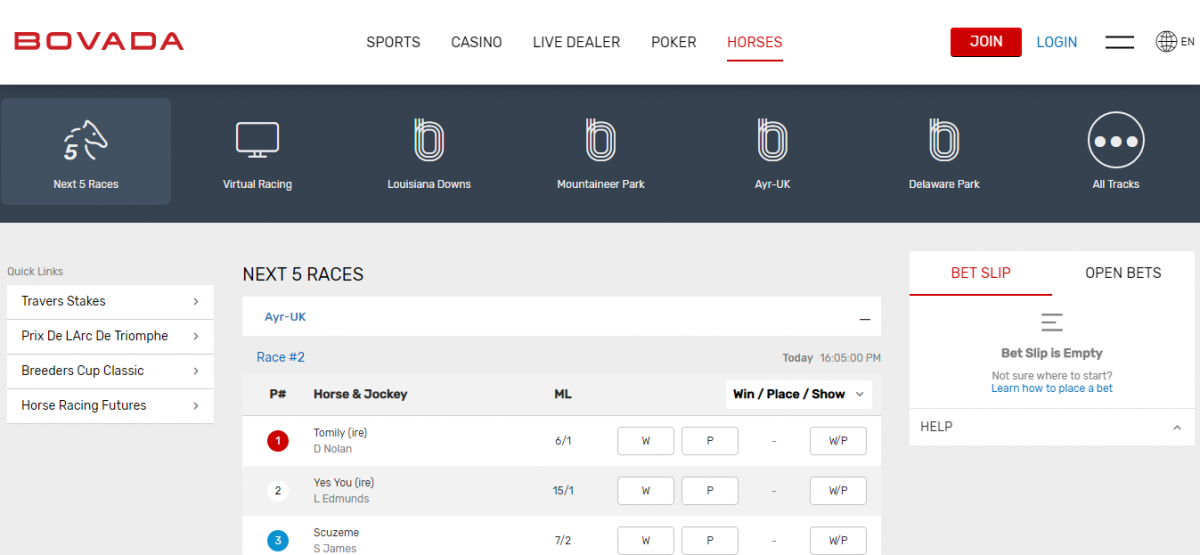
Task: Choose the Louisiana Downs track icon
Action: (429, 140)
